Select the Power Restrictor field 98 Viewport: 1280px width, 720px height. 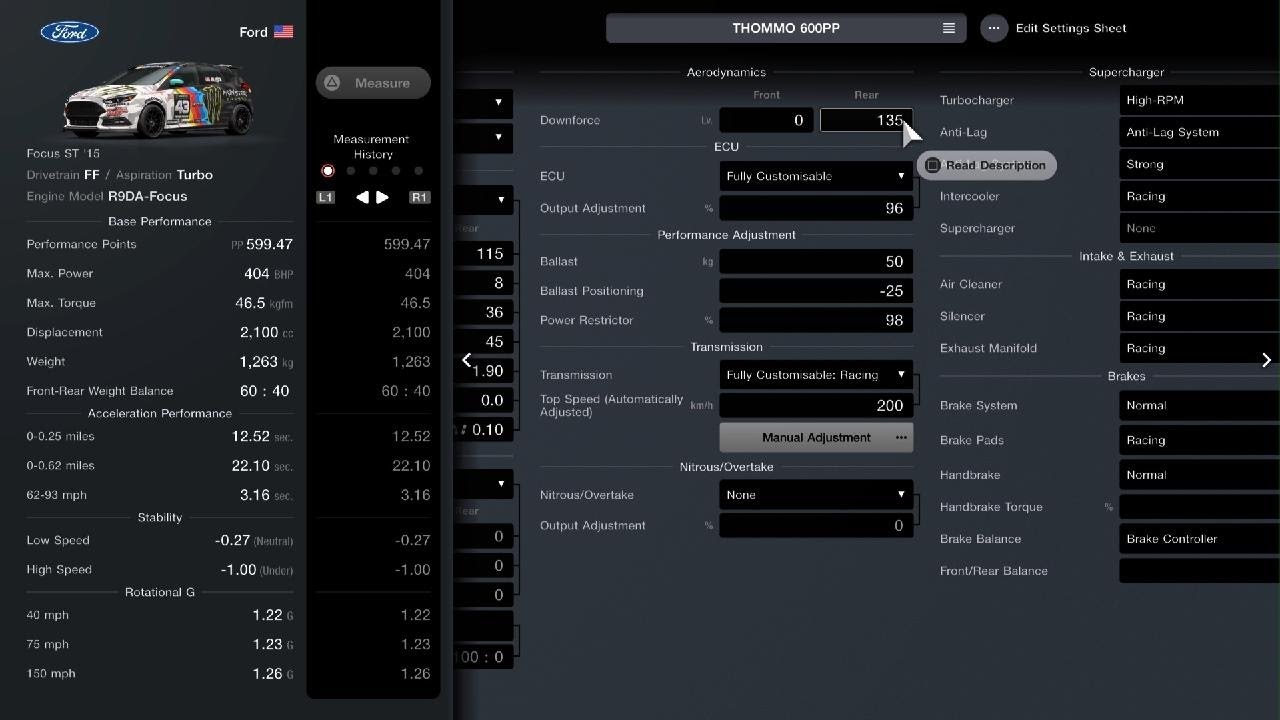coord(816,320)
